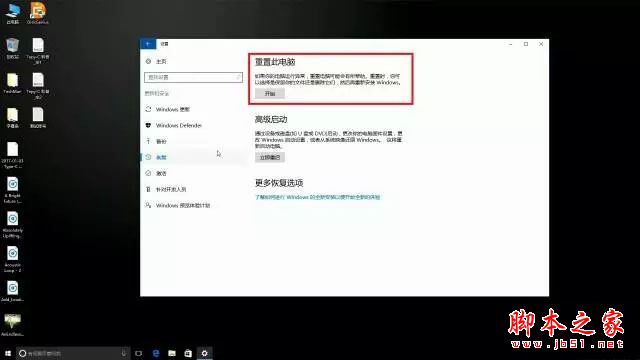The height and width of the screenshot is (360, 640).
Task: Select the Absolutely Uplifting audio file icon
Action: point(13,225)
